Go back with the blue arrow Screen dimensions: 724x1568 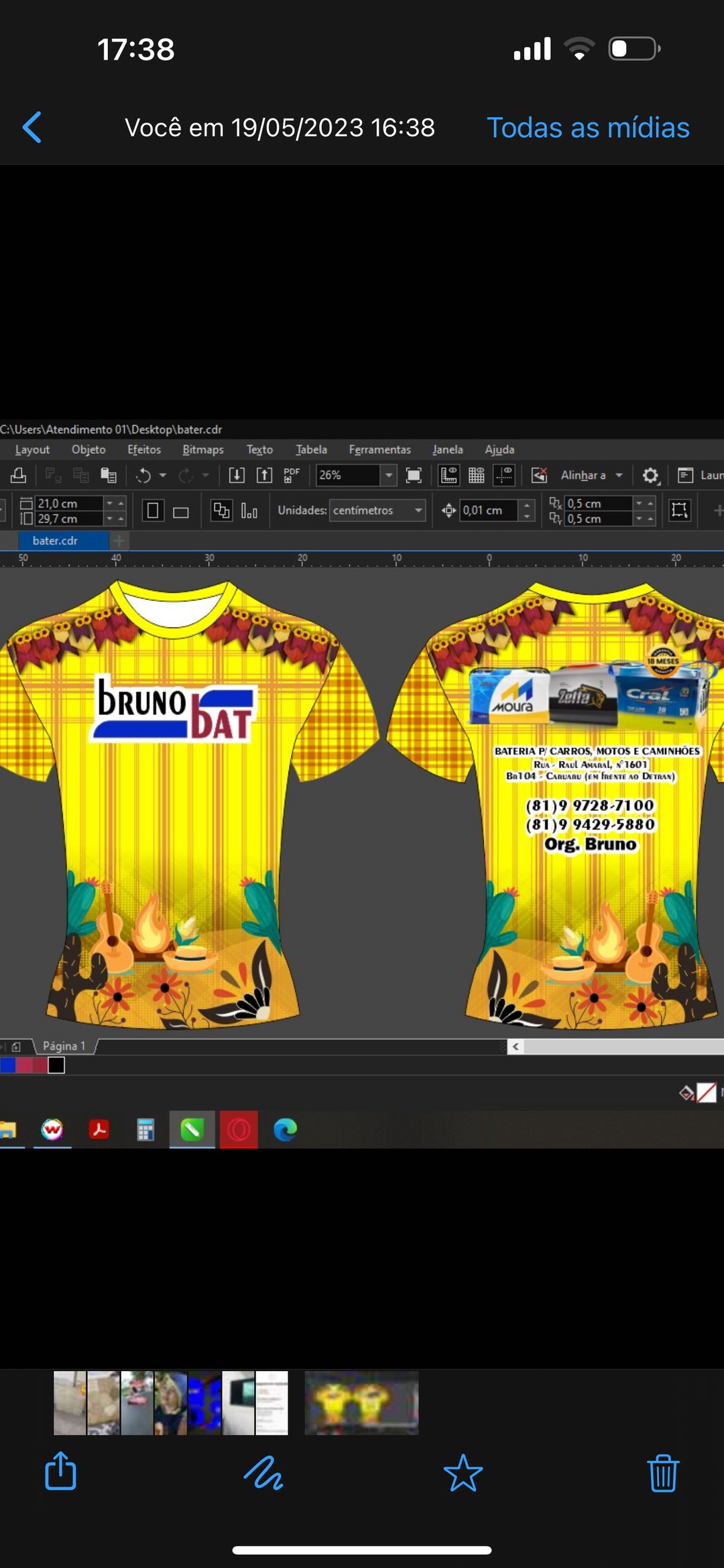[x=32, y=127]
